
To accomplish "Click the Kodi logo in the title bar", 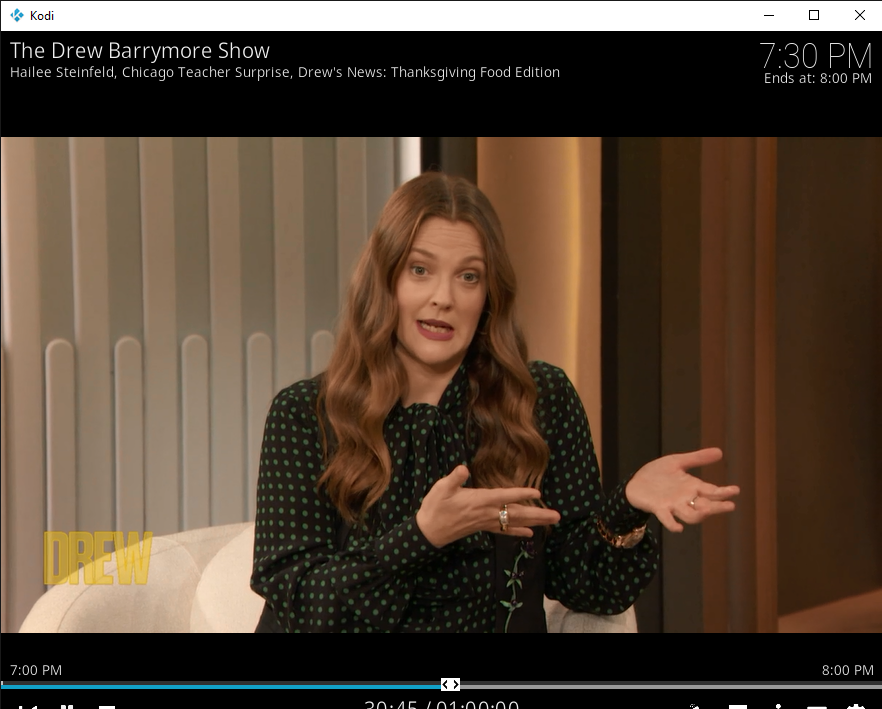I will pos(17,15).
